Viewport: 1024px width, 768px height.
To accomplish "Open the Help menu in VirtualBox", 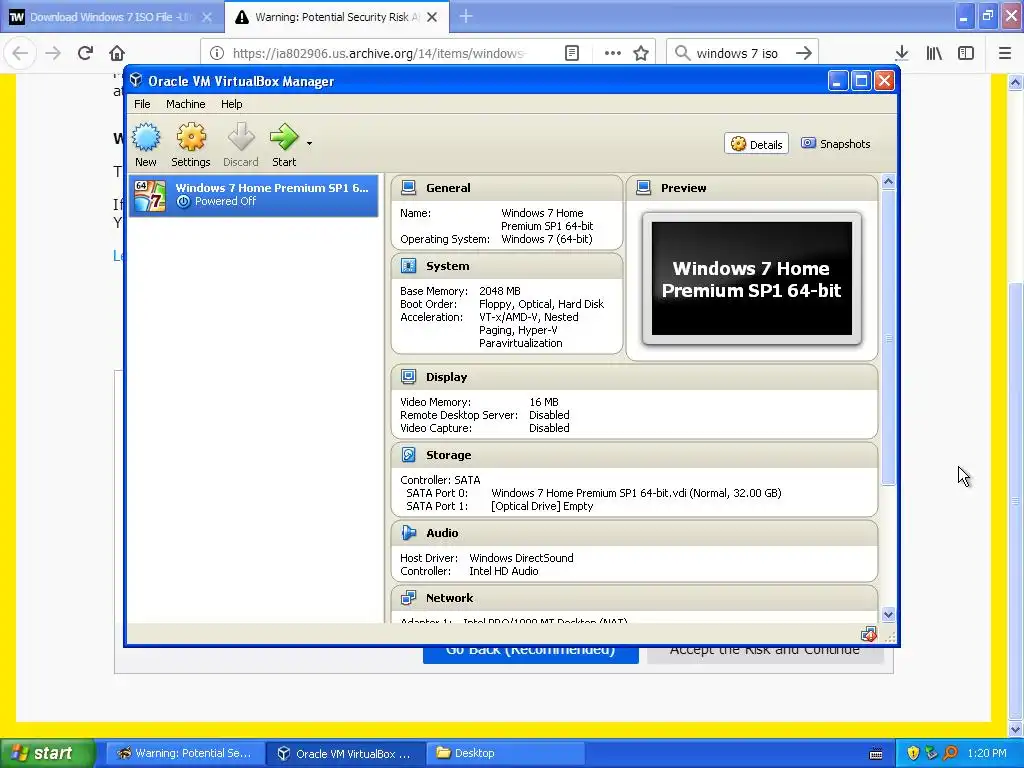I will pyautogui.click(x=231, y=104).
